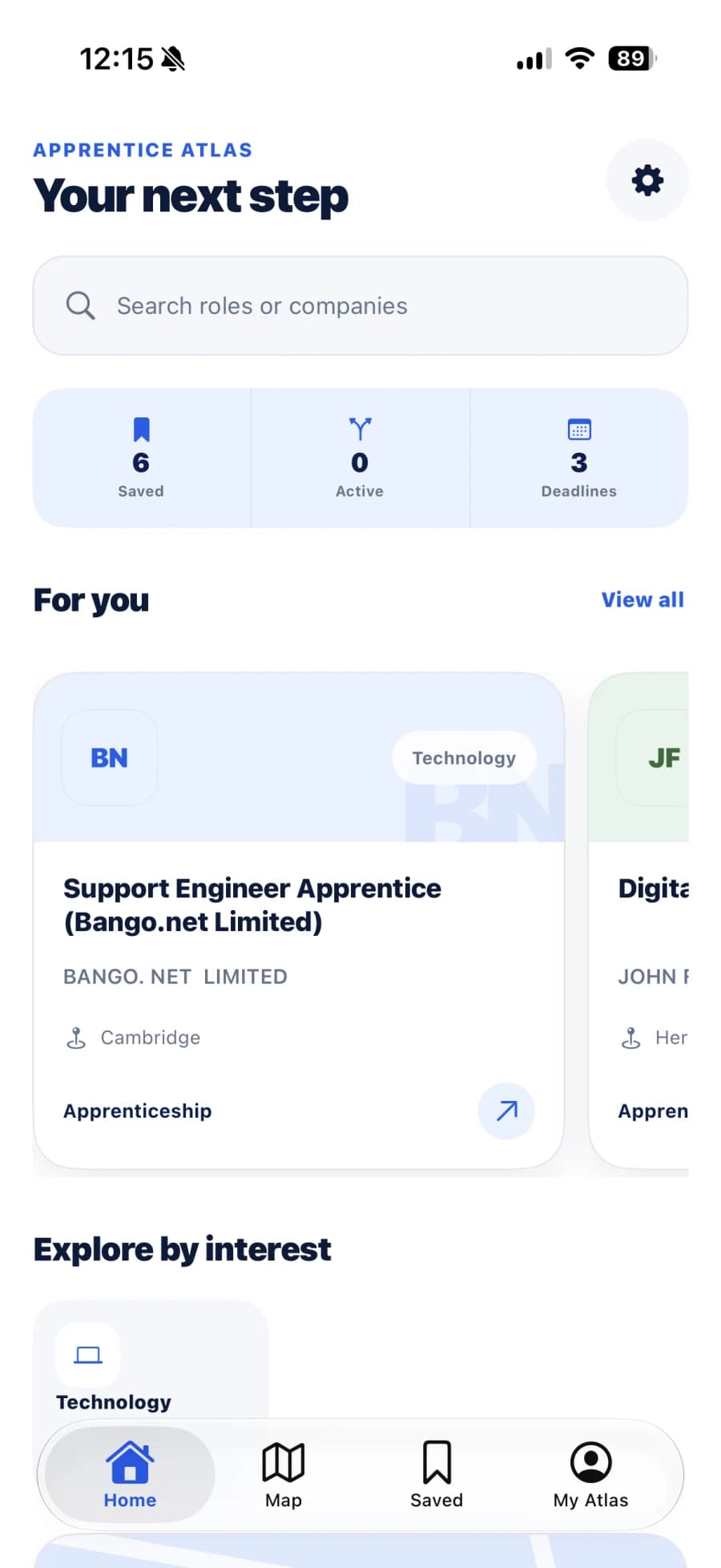
Task: Tap the BN company logo badge
Action: (x=109, y=757)
